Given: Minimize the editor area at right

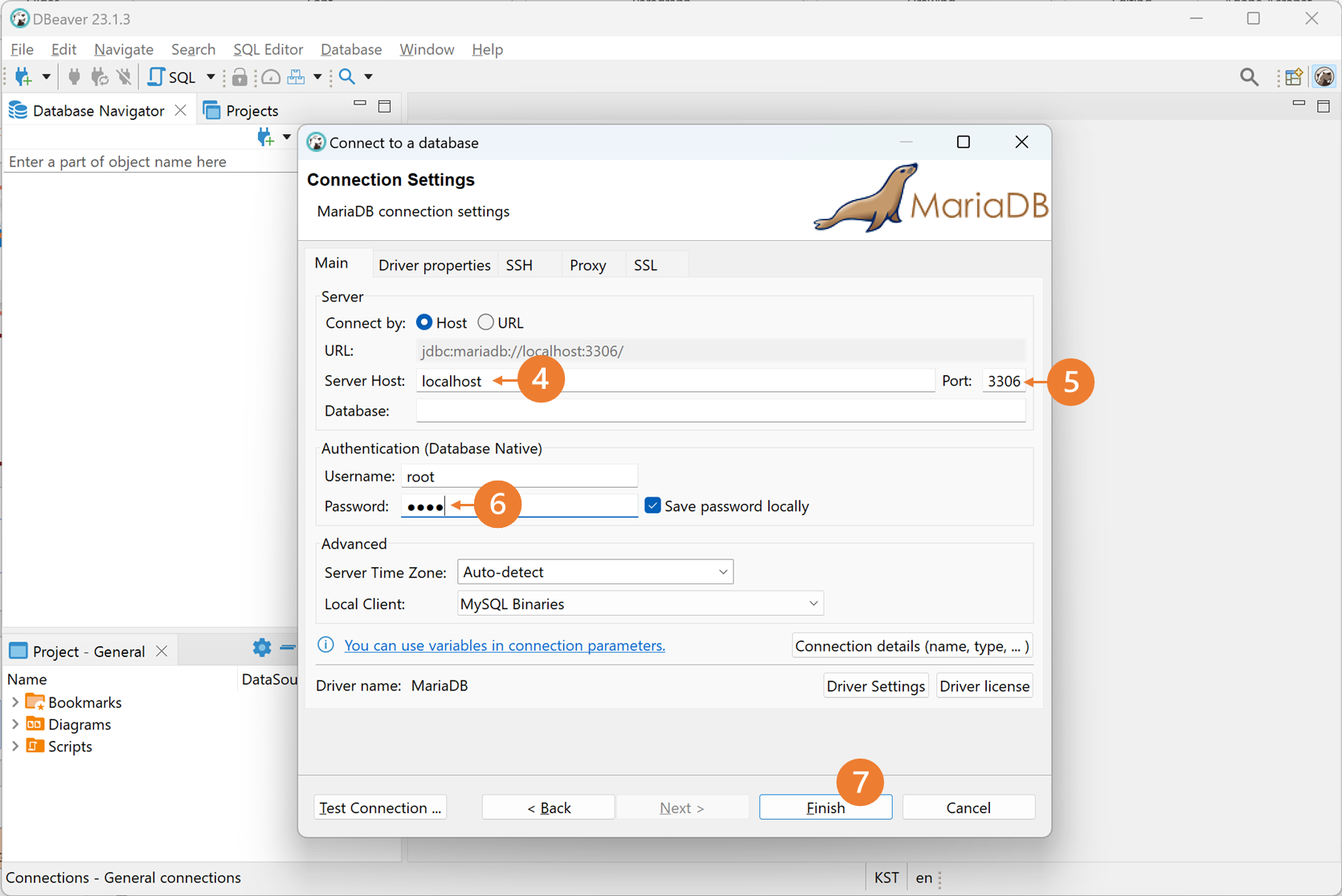Looking at the screenshot, I should (1299, 104).
